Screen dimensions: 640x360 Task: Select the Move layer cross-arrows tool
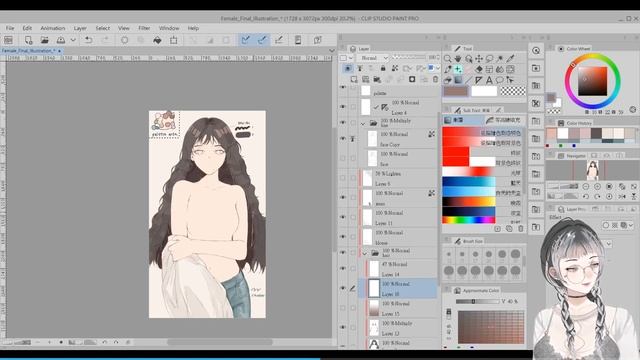tap(479, 59)
